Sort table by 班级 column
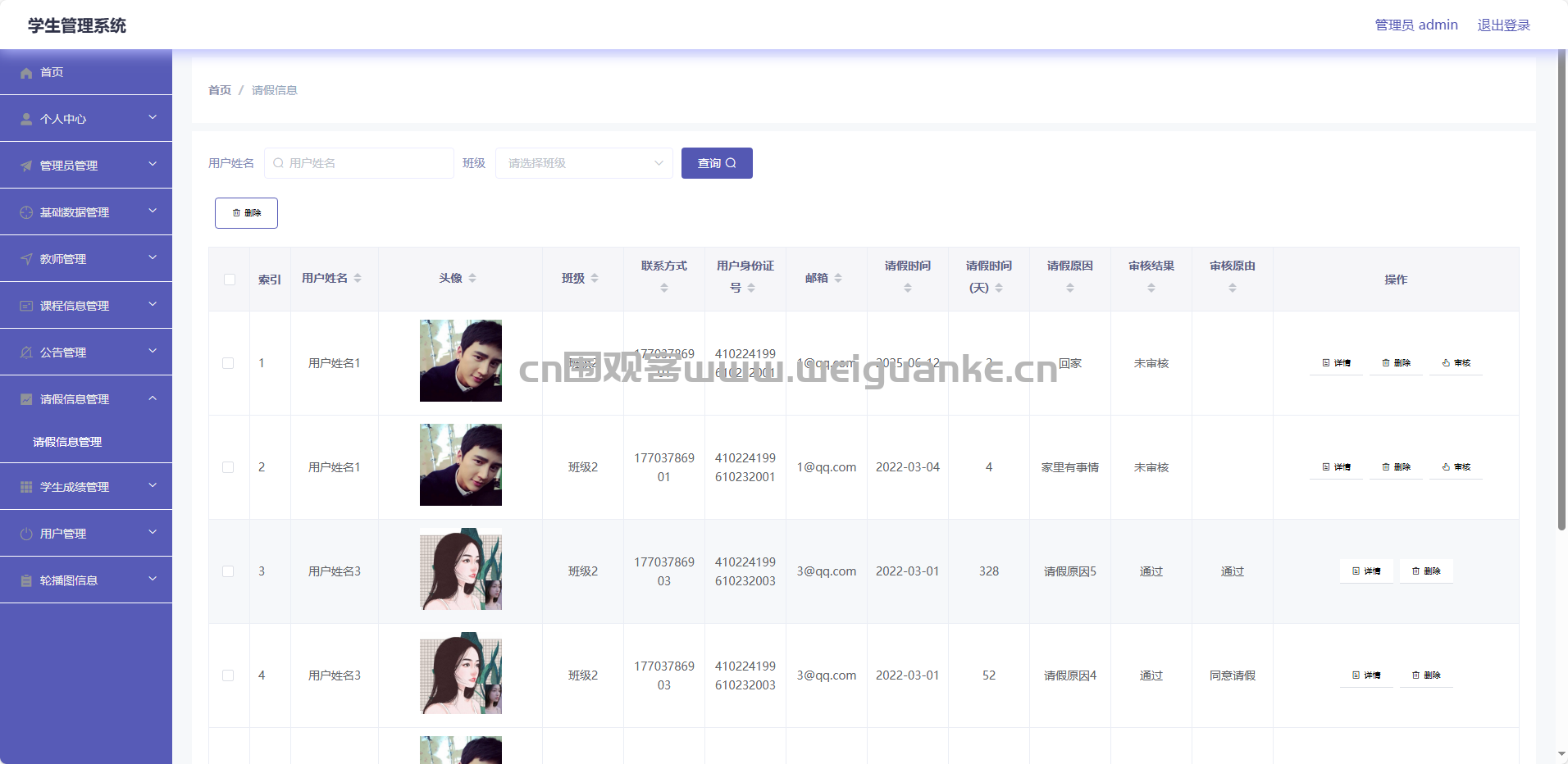 (595, 279)
